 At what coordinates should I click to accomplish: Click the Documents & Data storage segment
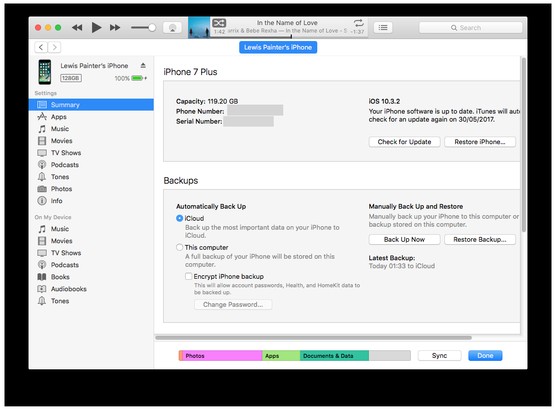coord(334,356)
